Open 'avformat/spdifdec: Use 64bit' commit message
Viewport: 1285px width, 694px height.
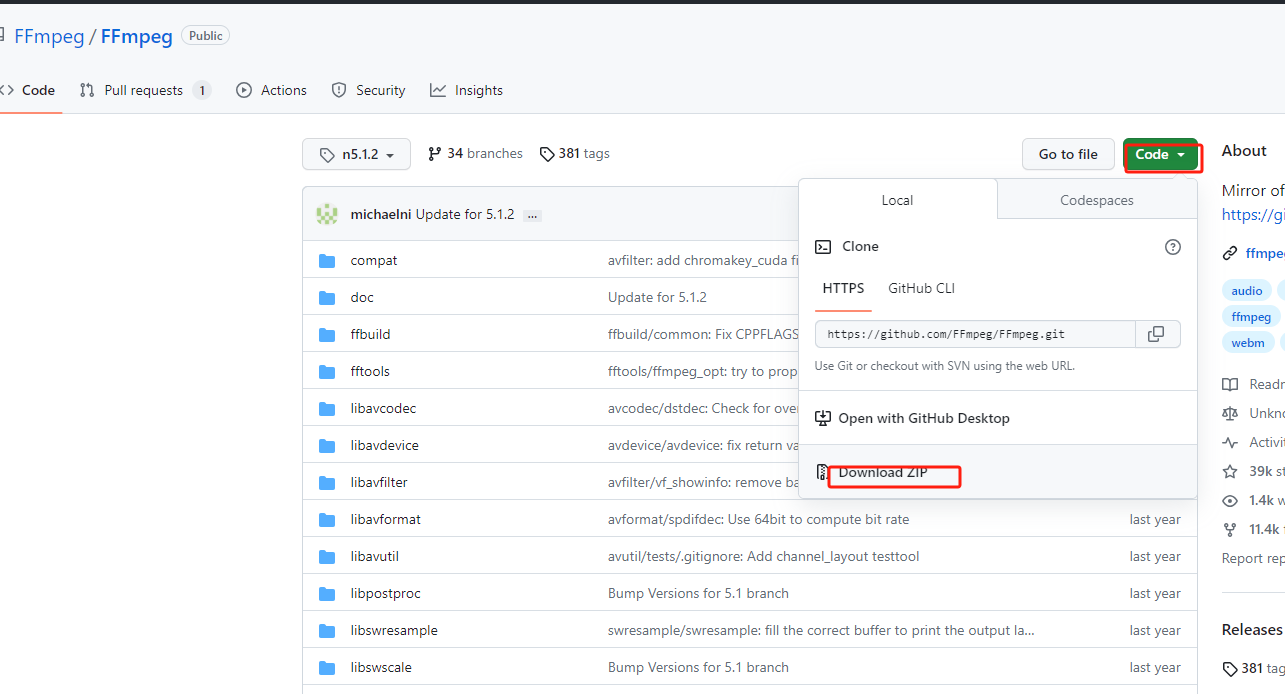[x=759, y=519]
